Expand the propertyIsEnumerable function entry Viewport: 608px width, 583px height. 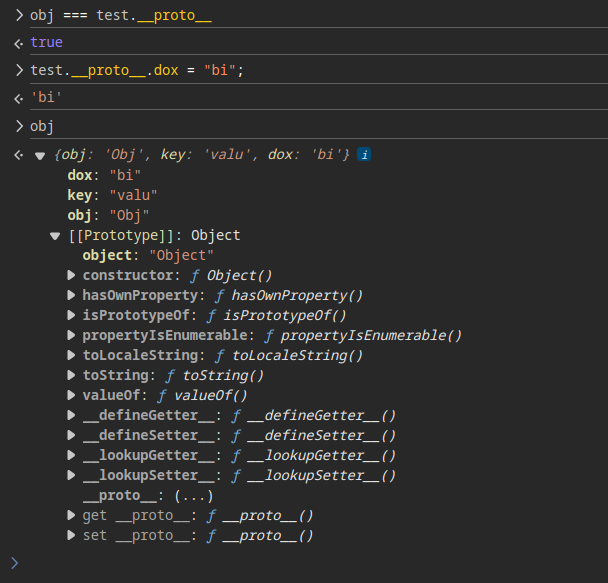click(x=71, y=335)
